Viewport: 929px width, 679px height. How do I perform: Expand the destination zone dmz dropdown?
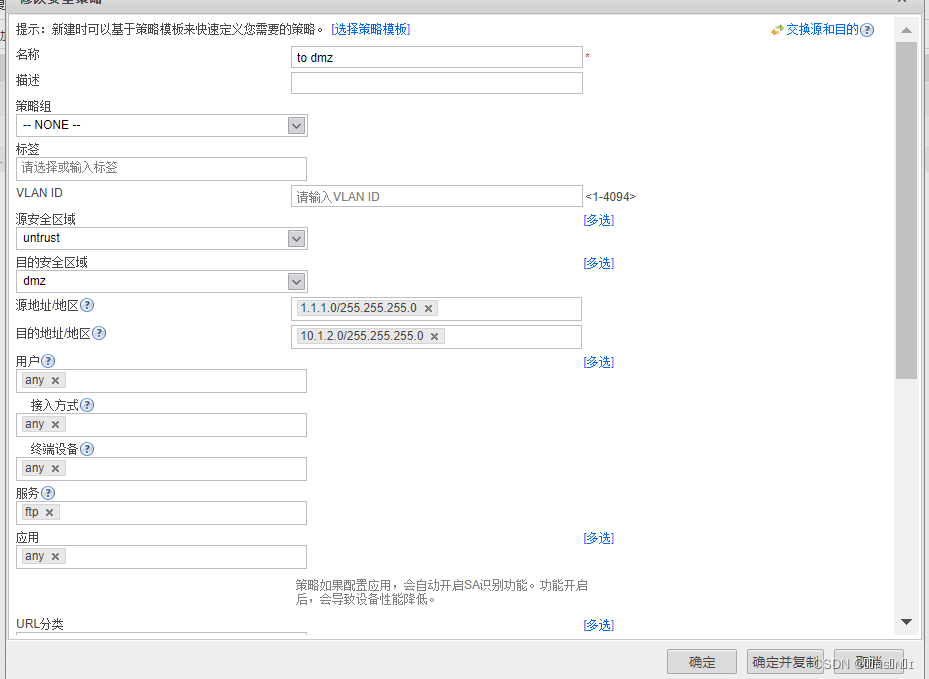296,281
